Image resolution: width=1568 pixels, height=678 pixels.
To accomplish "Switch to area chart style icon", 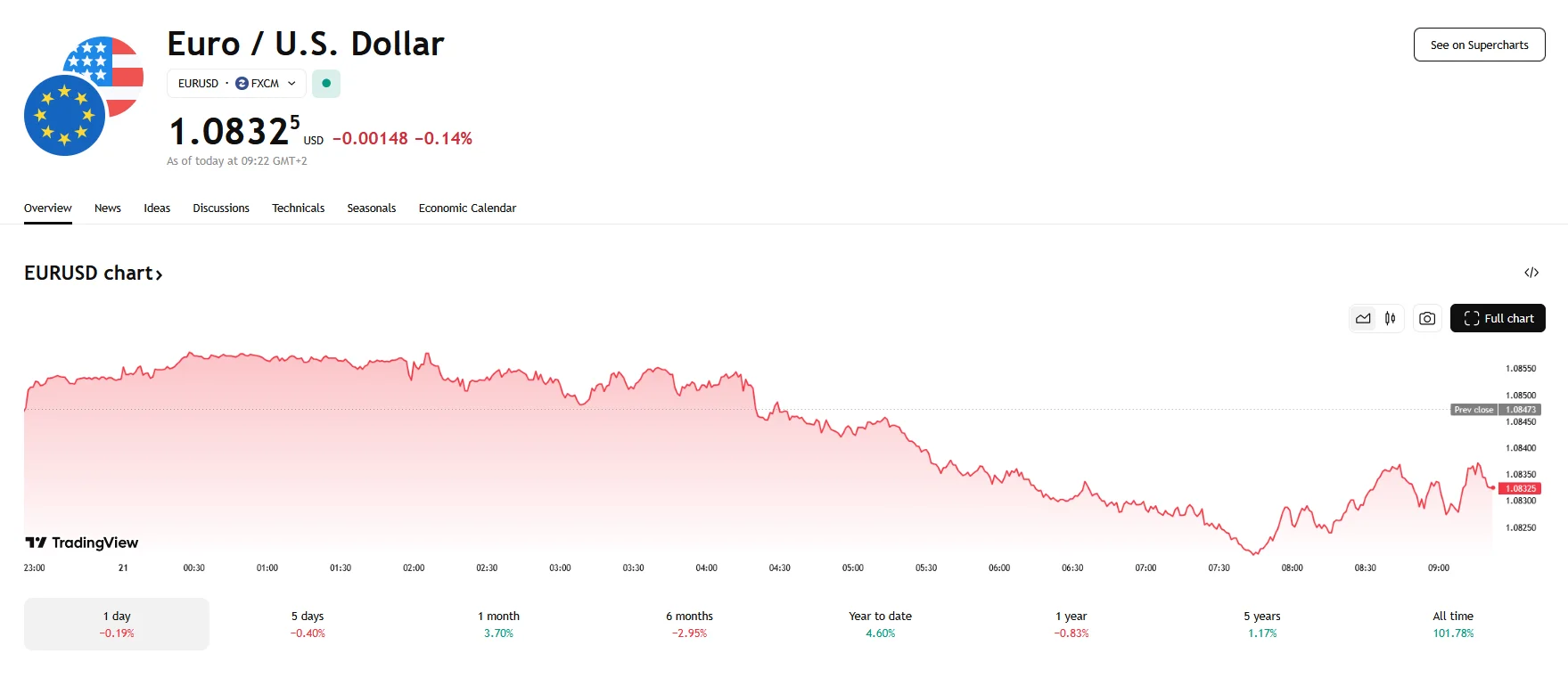I will point(1363,318).
